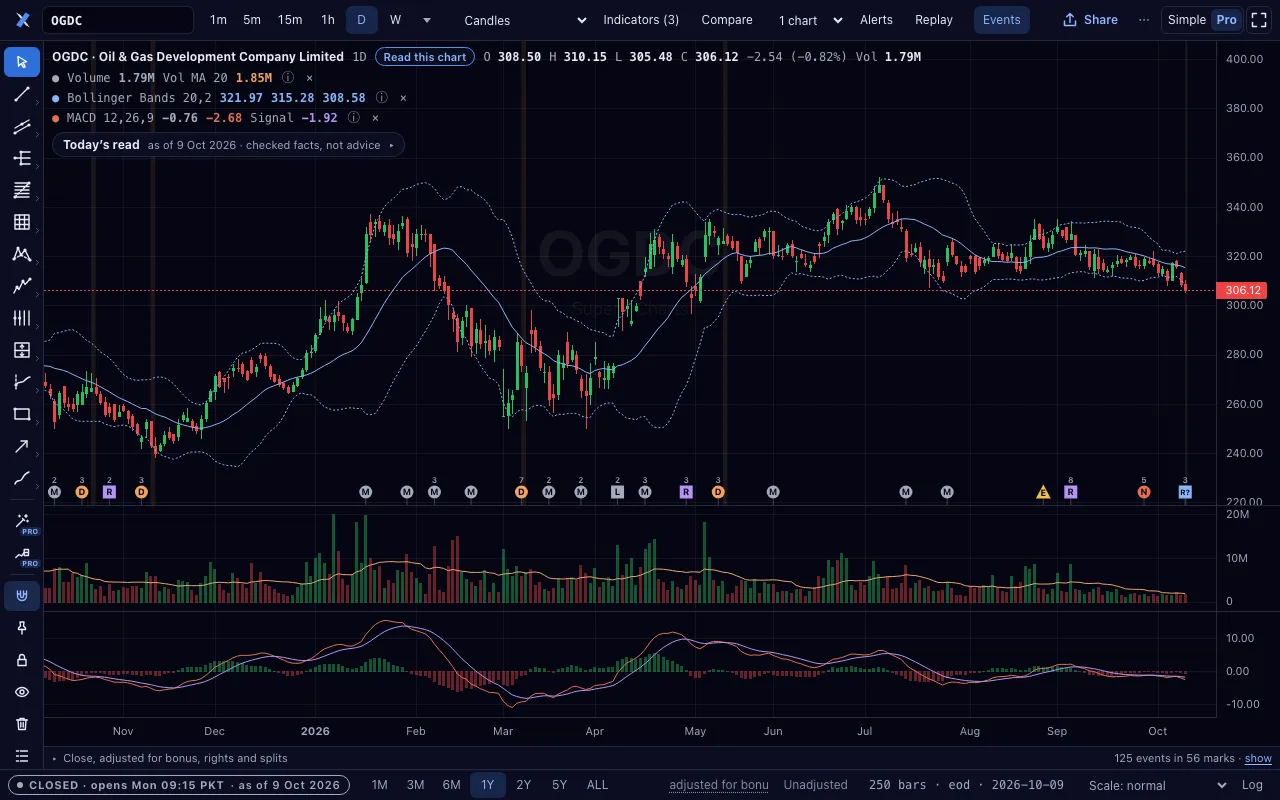Select the magic wand PRO tool
Viewport: 1280px width, 800px height.
point(22,522)
